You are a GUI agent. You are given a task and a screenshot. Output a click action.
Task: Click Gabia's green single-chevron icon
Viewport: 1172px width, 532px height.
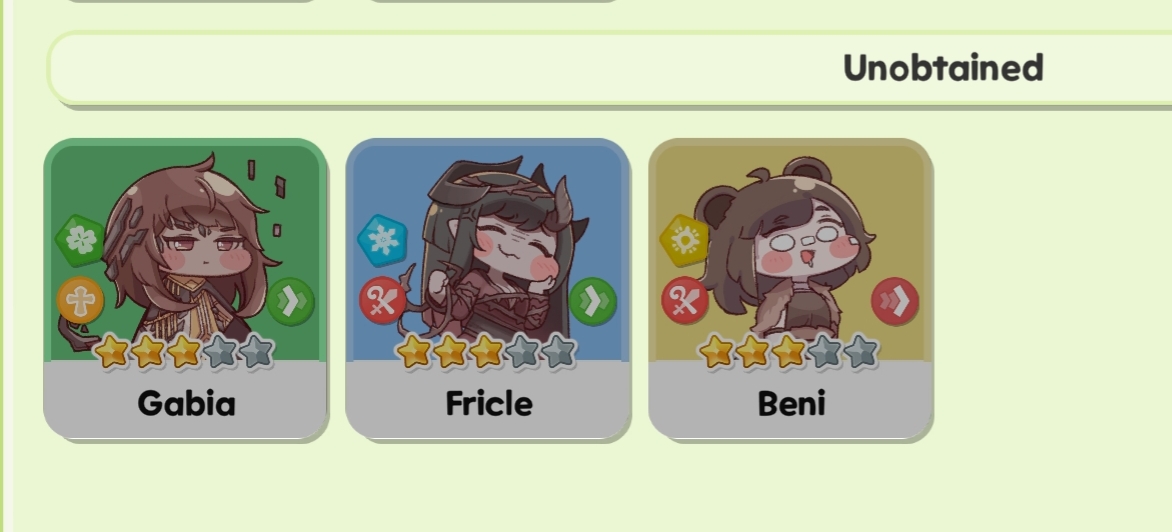(x=290, y=301)
